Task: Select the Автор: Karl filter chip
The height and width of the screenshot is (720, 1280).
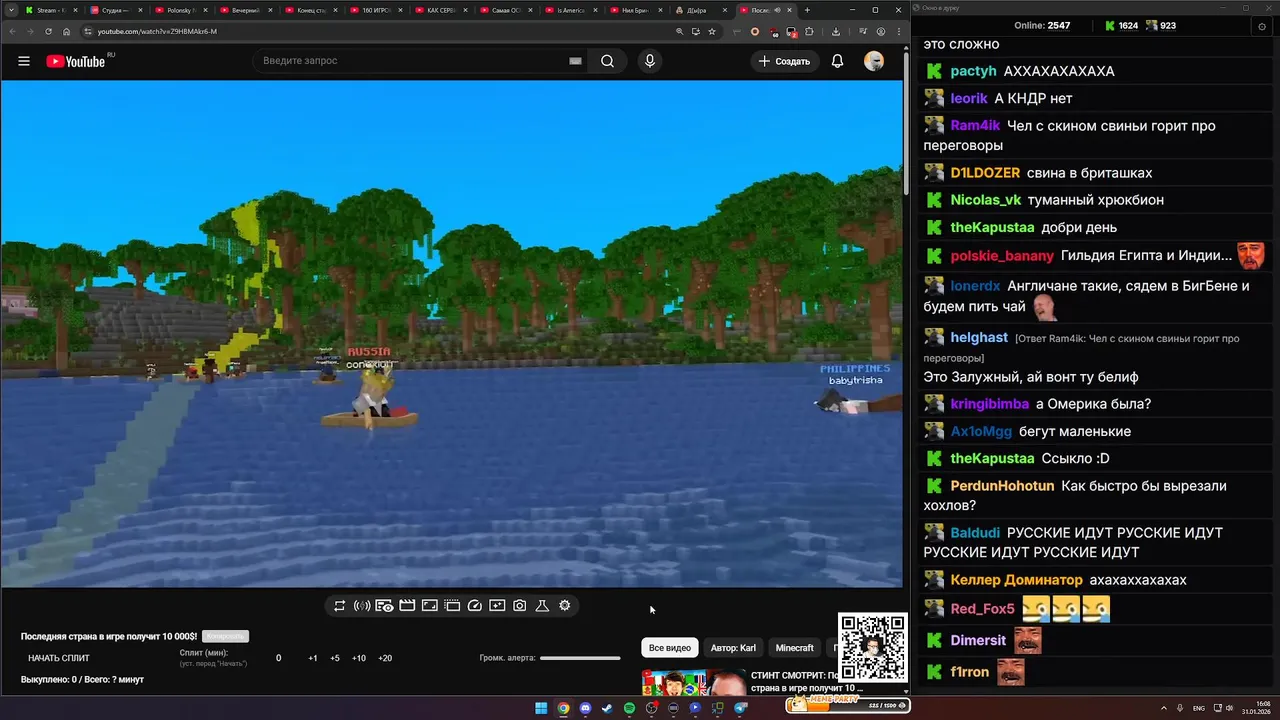Action: 733,648
